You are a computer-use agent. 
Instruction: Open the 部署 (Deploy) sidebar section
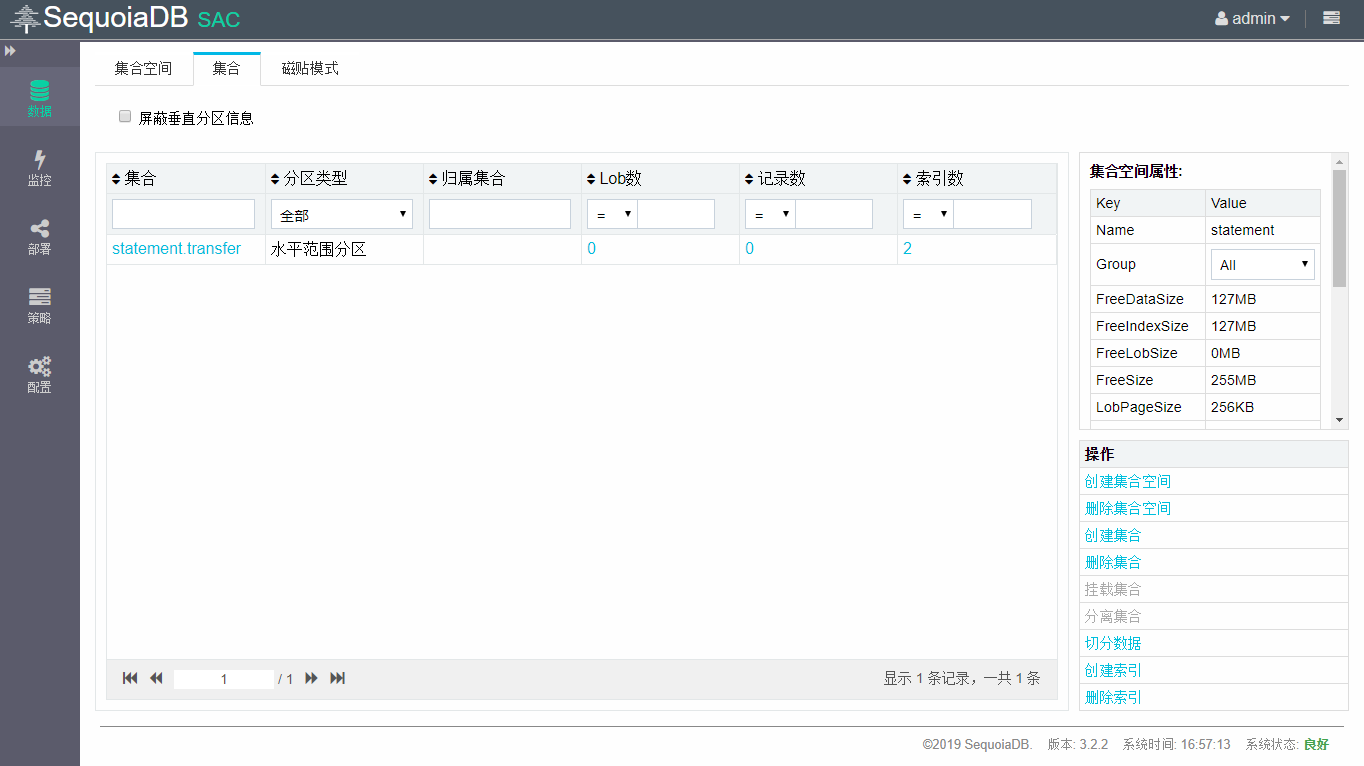coord(39,237)
